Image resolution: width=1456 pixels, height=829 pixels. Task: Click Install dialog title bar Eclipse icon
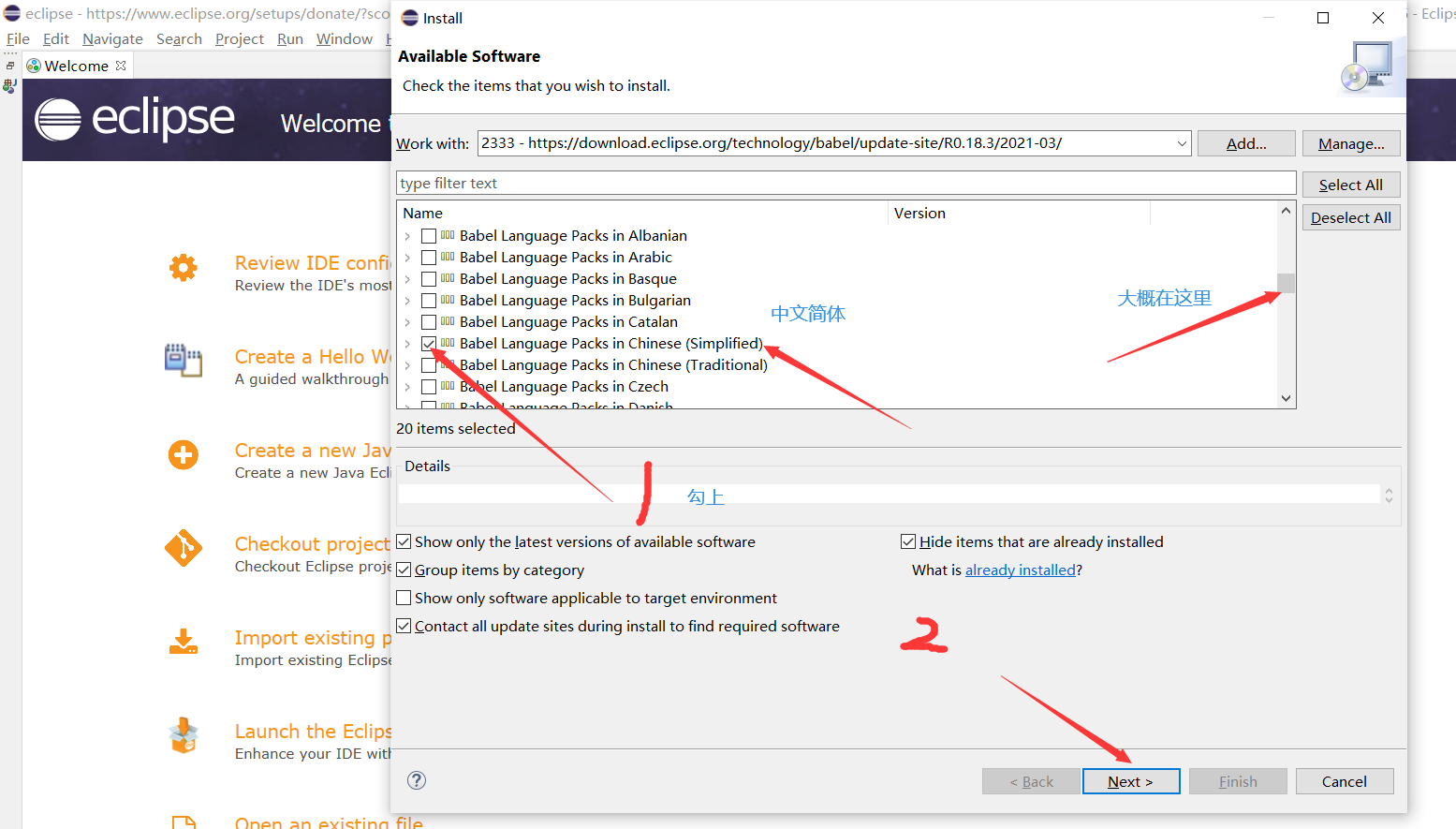tap(410, 18)
